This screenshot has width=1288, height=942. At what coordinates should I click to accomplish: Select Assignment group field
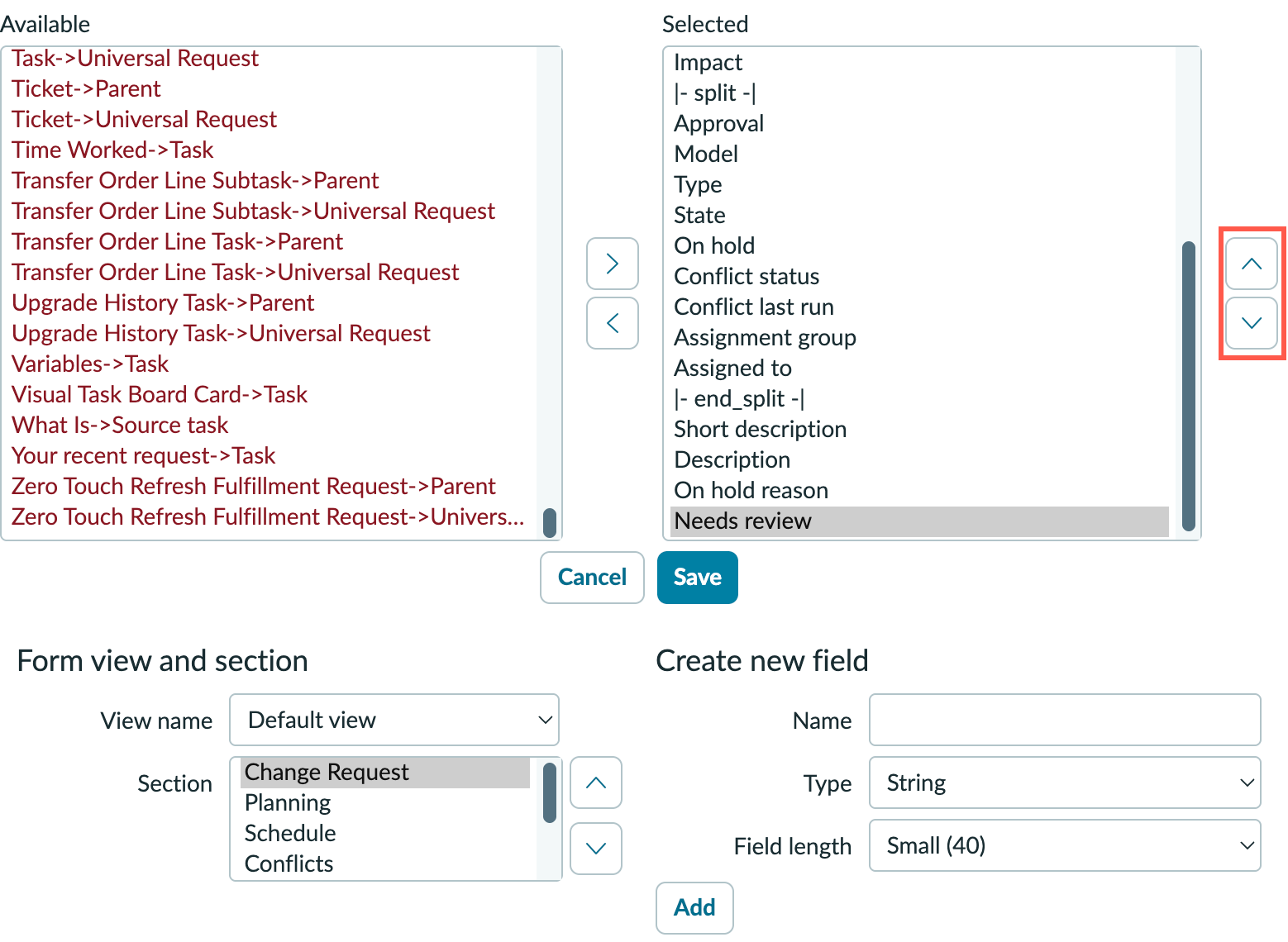(x=919, y=338)
